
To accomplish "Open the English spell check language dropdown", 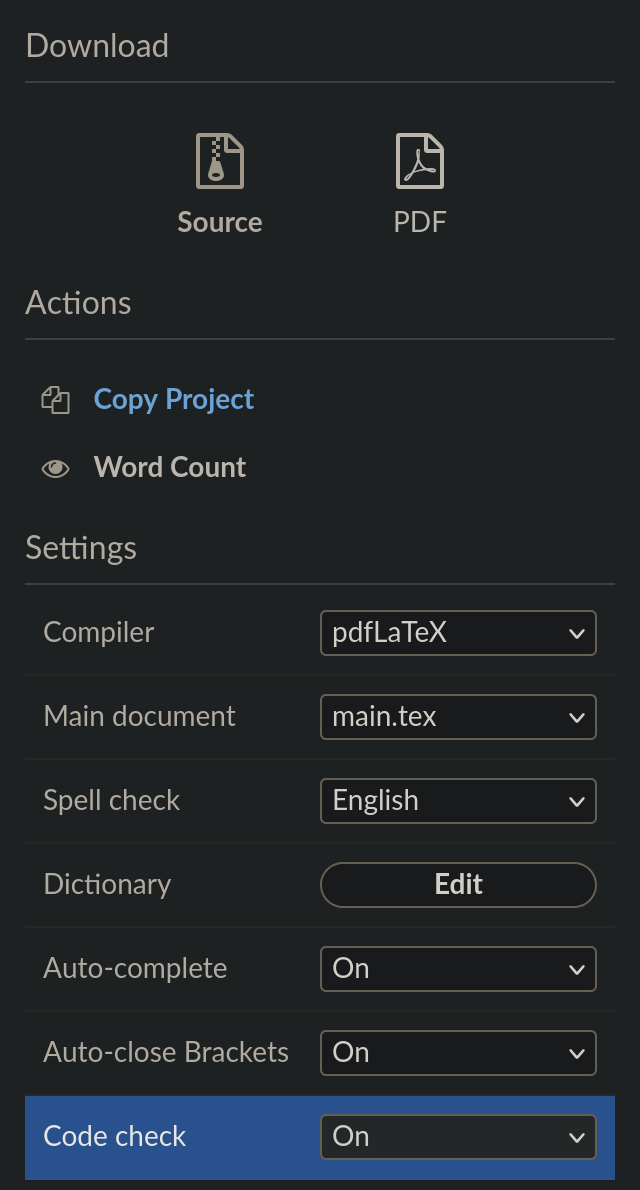I will click(x=457, y=801).
